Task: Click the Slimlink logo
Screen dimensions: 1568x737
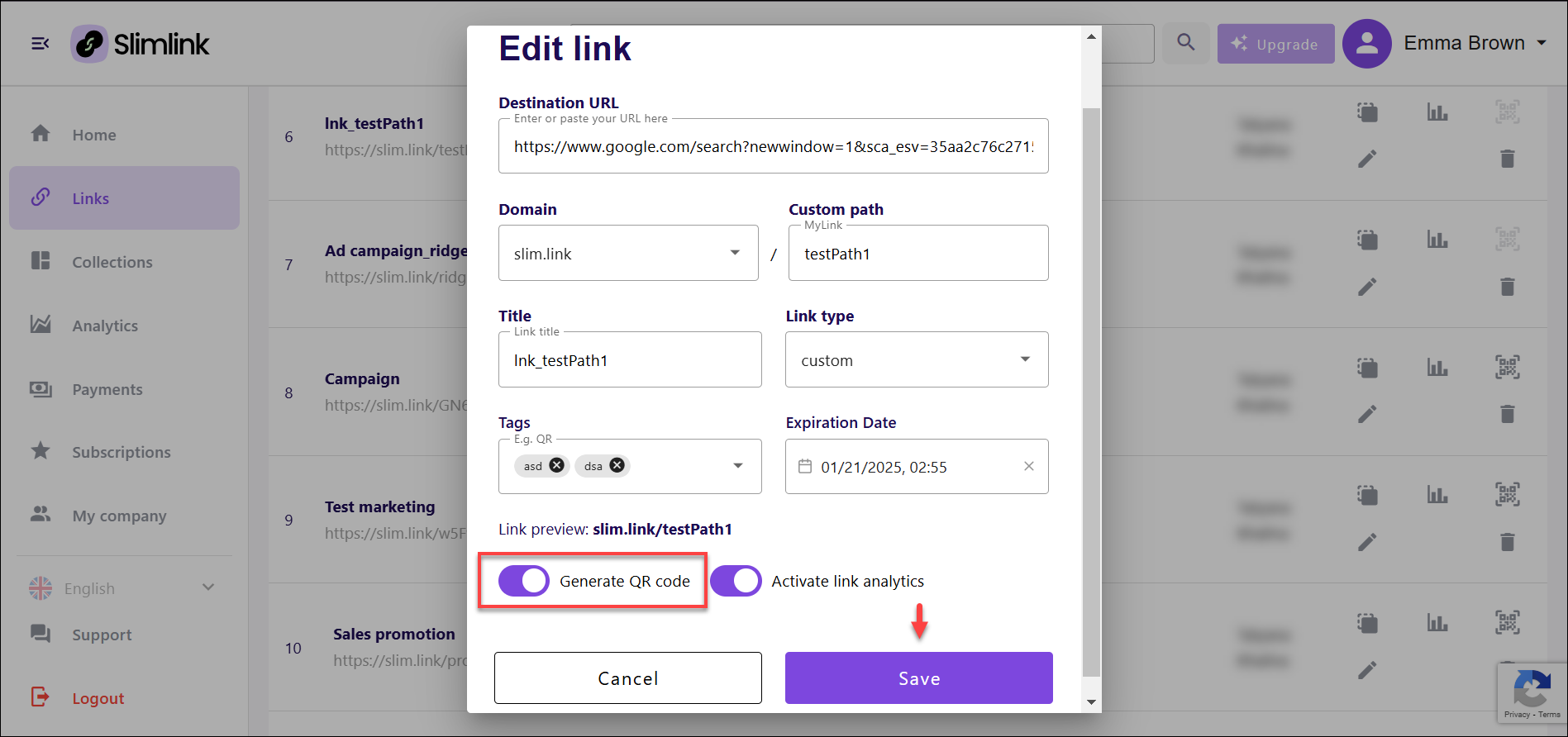Action: coord(140,44)
